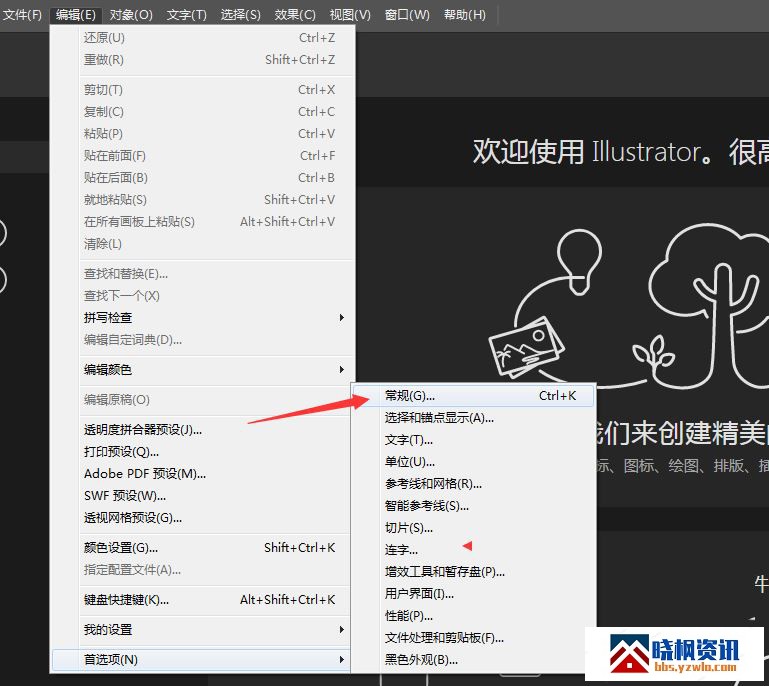Open the 效果(C) menu
Viewport: 769px width, 686px height.
click(295, 15)
